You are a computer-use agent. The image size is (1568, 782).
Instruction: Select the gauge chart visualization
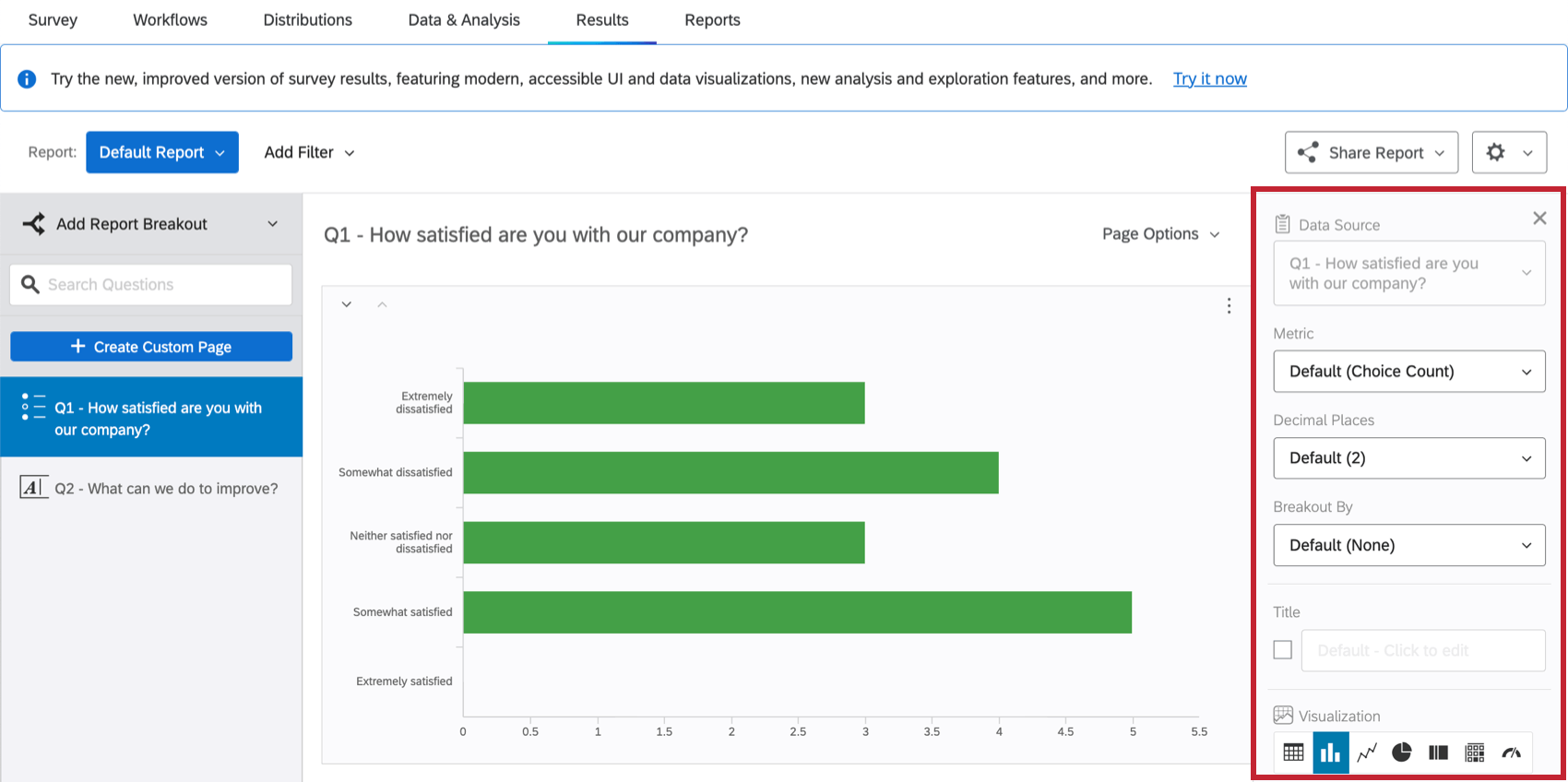point(1511,752)
